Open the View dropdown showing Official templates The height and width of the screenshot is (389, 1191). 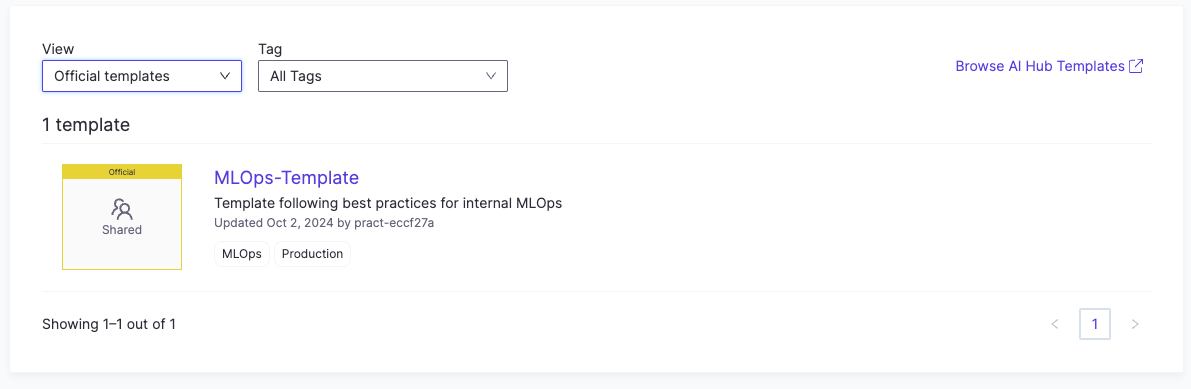pyautogui.click(x=142, y=76)
